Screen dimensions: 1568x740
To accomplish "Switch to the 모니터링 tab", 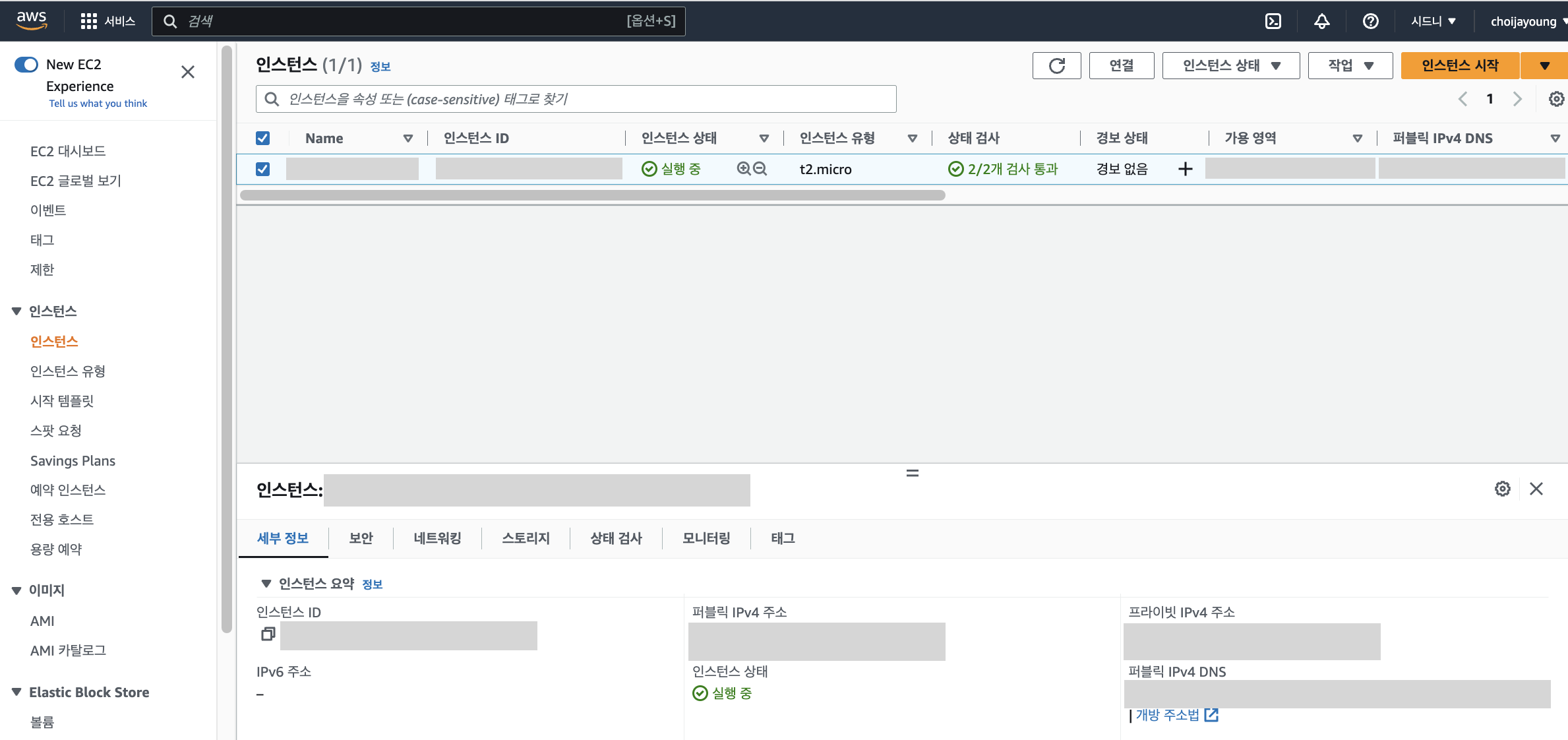I will [706, 538].
